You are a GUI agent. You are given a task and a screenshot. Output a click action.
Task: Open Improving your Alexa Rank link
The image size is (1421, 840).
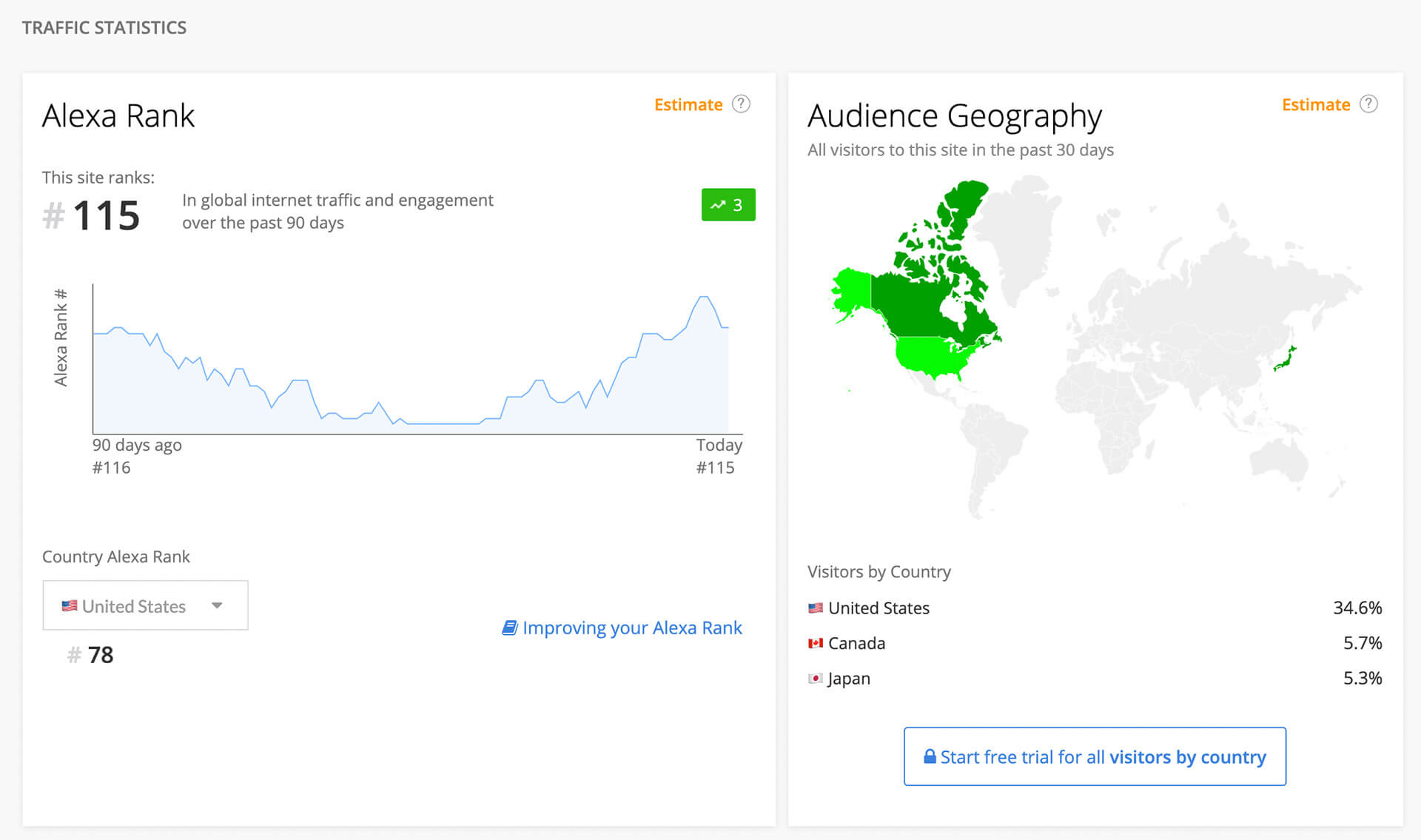click(631, 628)
